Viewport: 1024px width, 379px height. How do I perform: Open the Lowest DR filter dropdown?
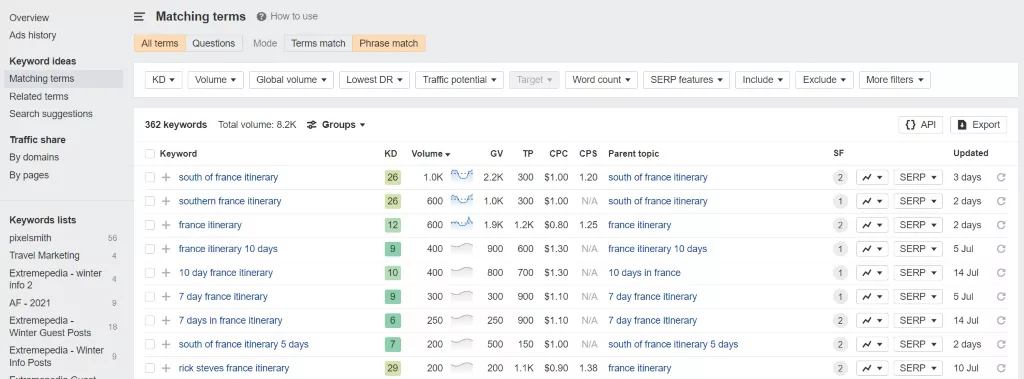click(x=374, y=80)
